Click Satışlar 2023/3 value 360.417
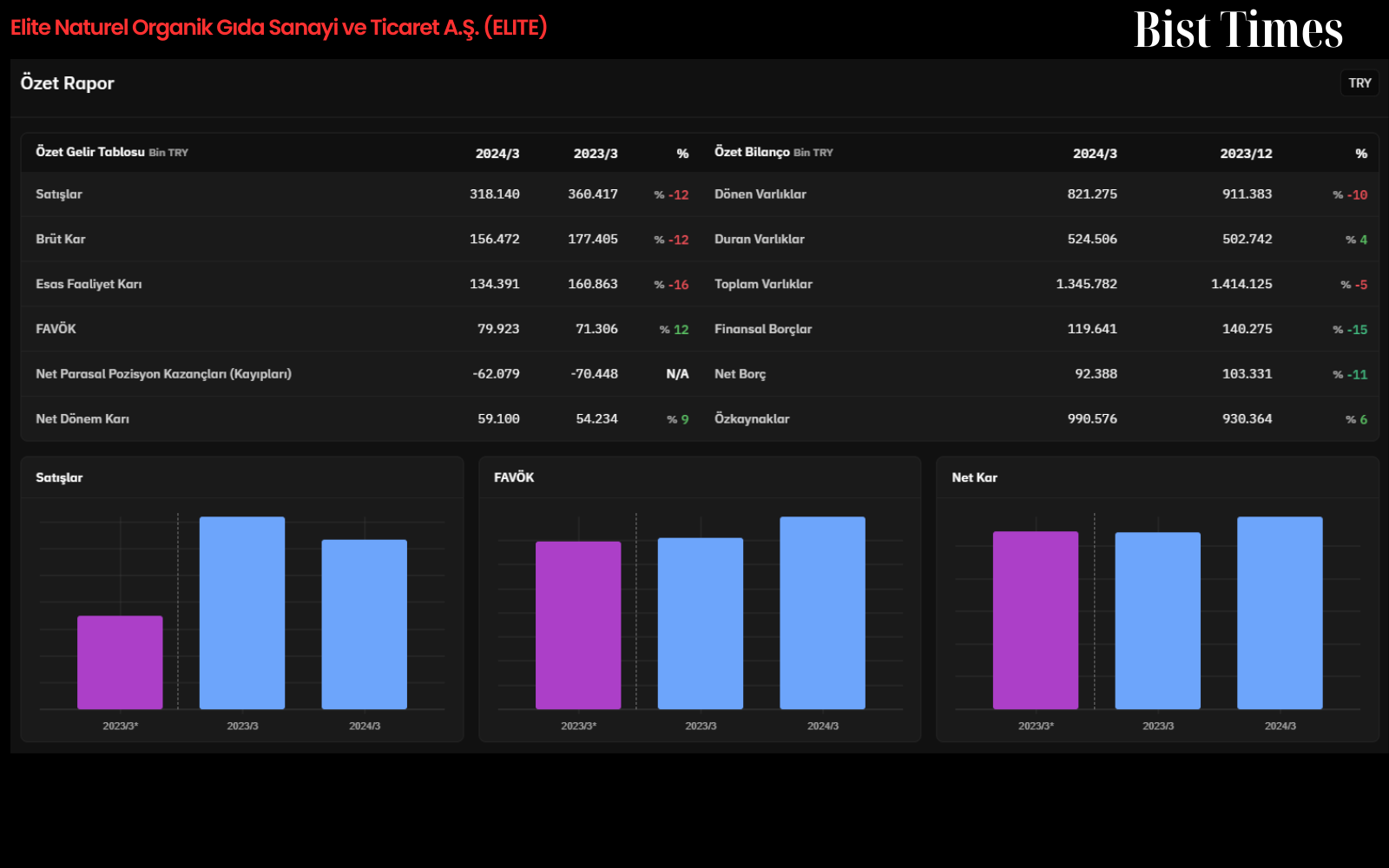 [x=593, y=194]
